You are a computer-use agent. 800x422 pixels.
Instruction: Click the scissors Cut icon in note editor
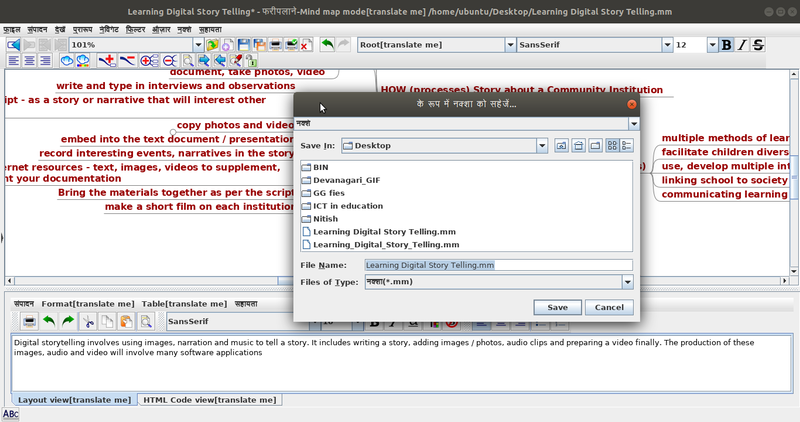pyautogui.click(x=88, y=321)
